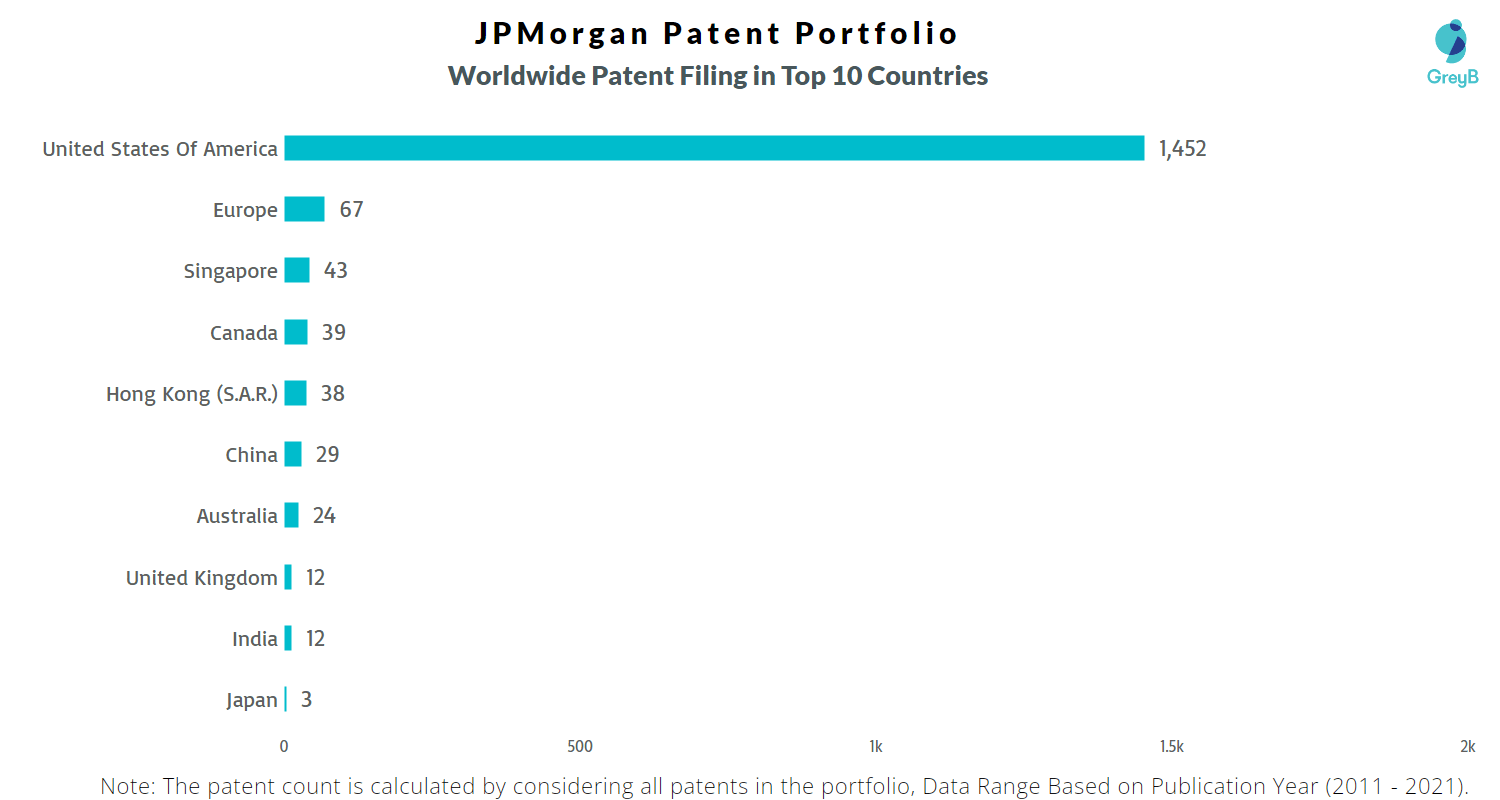Click the United Kingdom country label

(x=201, y=577)
